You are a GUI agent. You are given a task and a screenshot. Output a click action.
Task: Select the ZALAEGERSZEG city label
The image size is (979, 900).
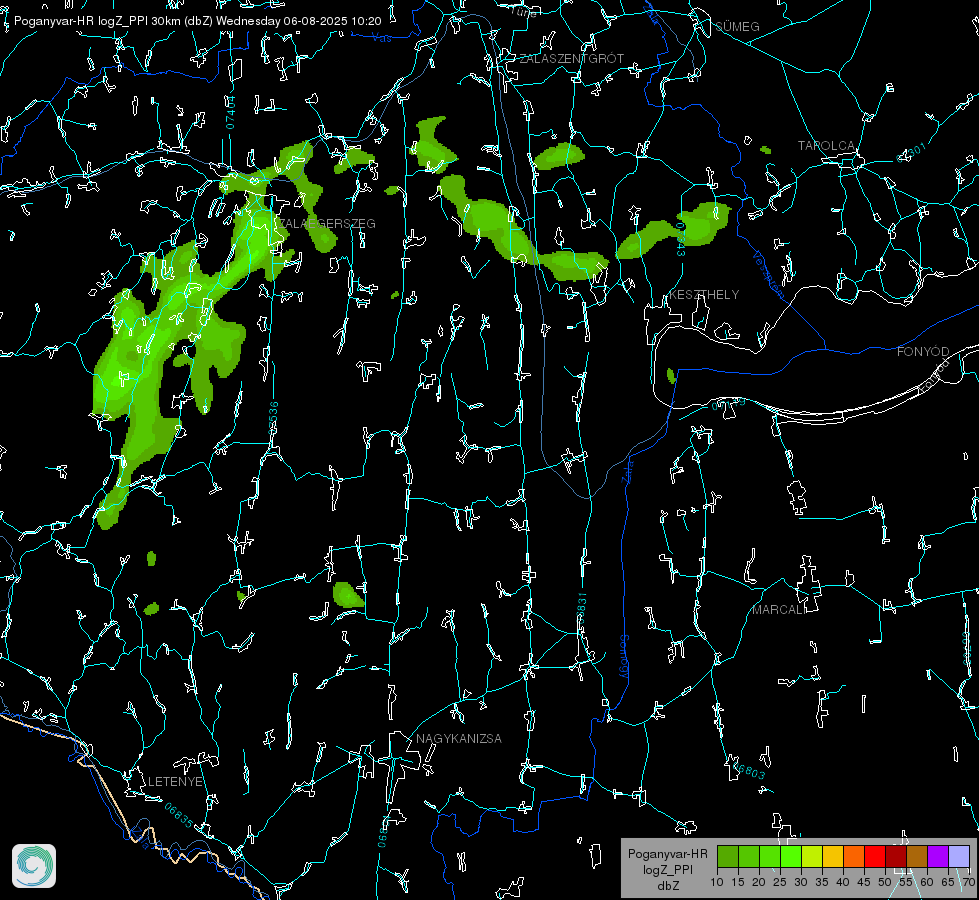[327, 224]
